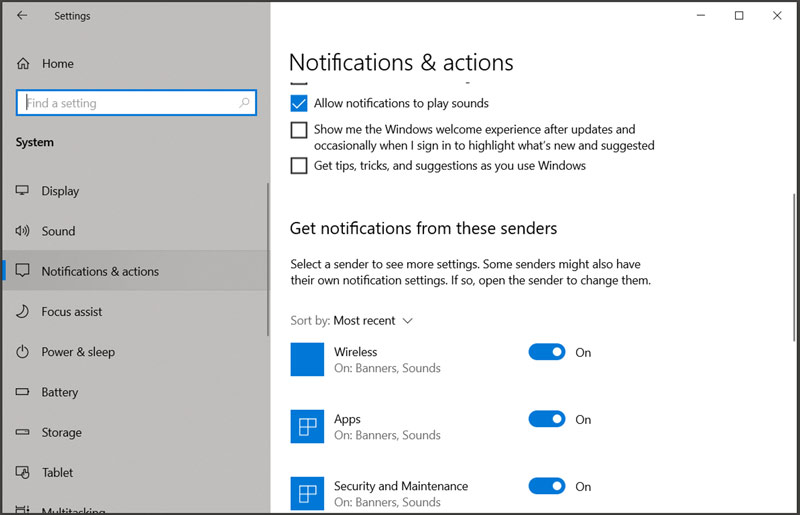Click the main page vertical scrollbar
Viewport: 800px width, 515px height.
click(x=794, y=267)
